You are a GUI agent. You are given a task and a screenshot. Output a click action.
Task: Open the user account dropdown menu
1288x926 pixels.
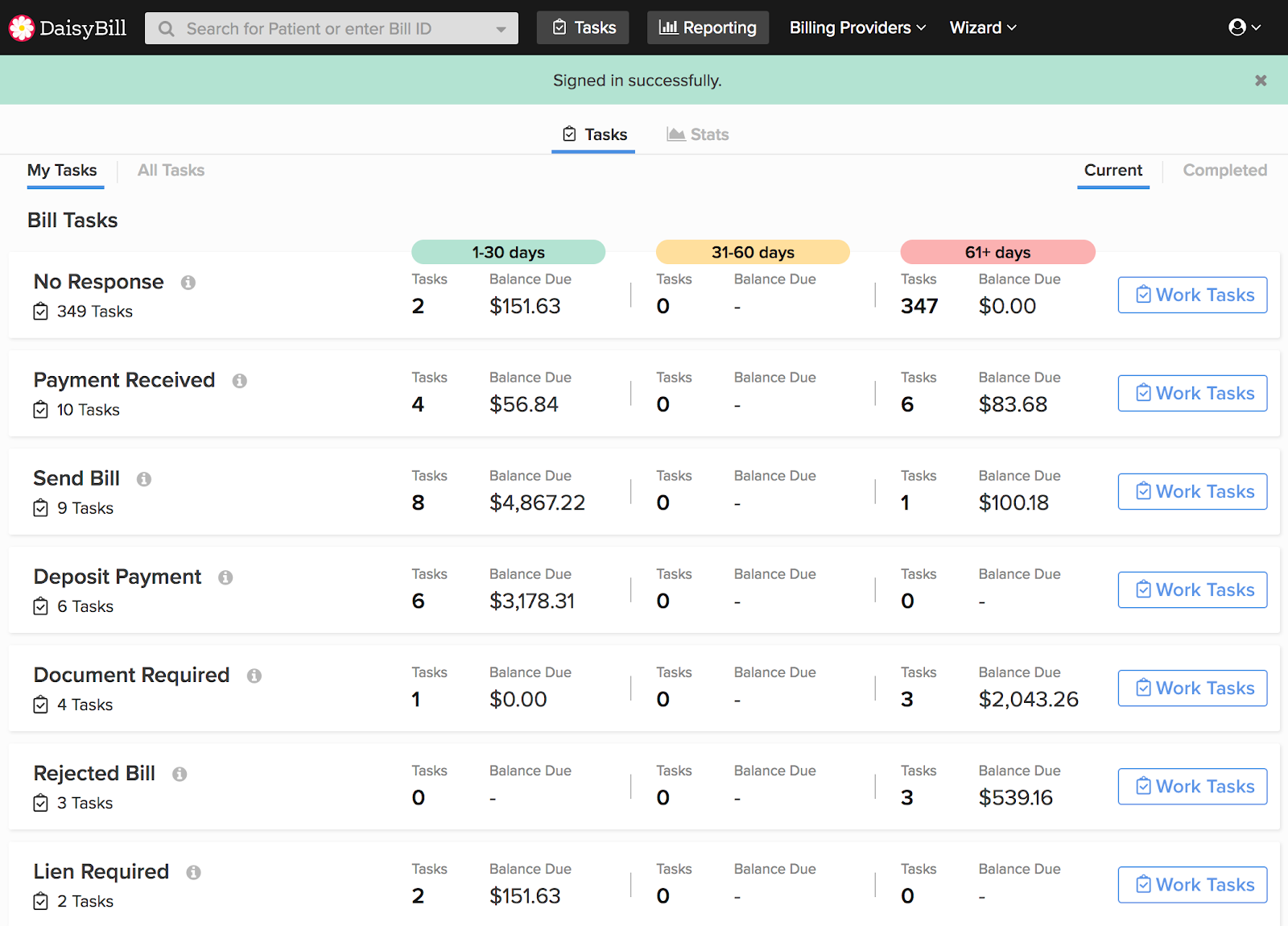[1245, 27]
